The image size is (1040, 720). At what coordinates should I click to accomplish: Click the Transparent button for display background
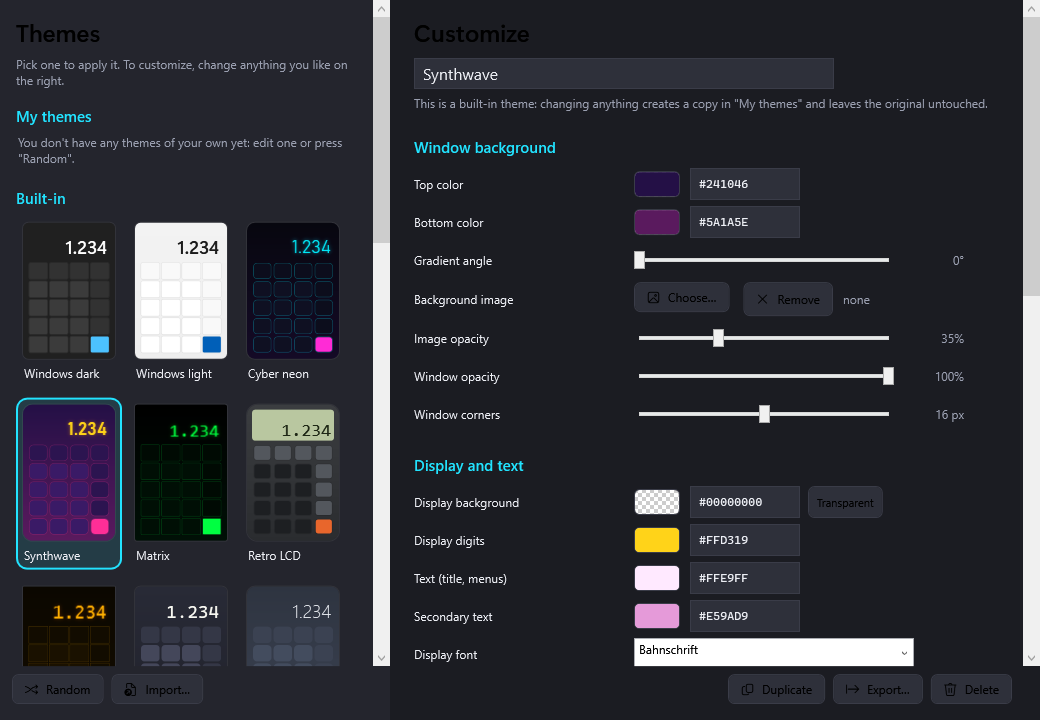[x=845, y=503]
